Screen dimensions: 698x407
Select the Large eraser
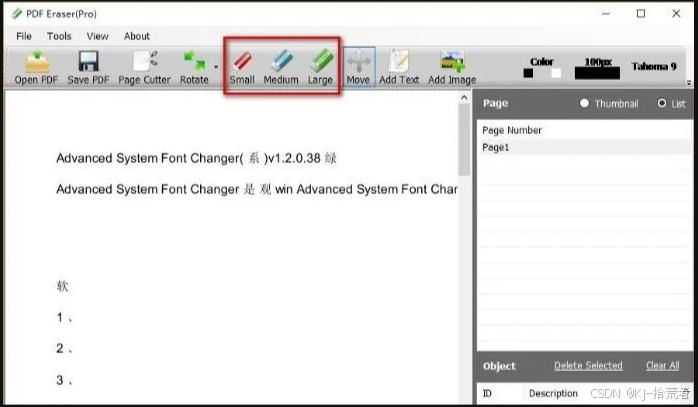[320, 67]
